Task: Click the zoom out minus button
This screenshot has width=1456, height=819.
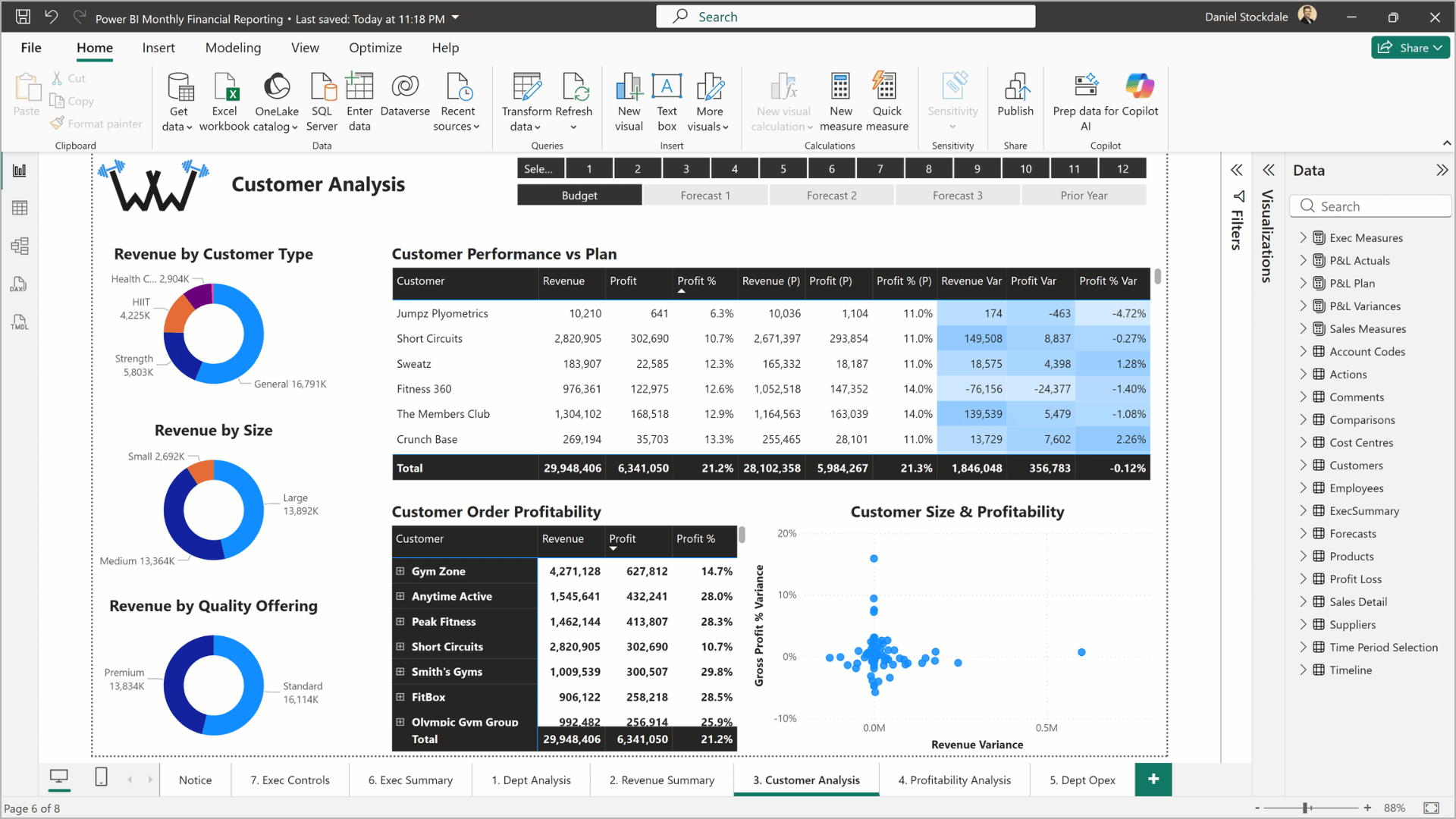Action: 1257,808
